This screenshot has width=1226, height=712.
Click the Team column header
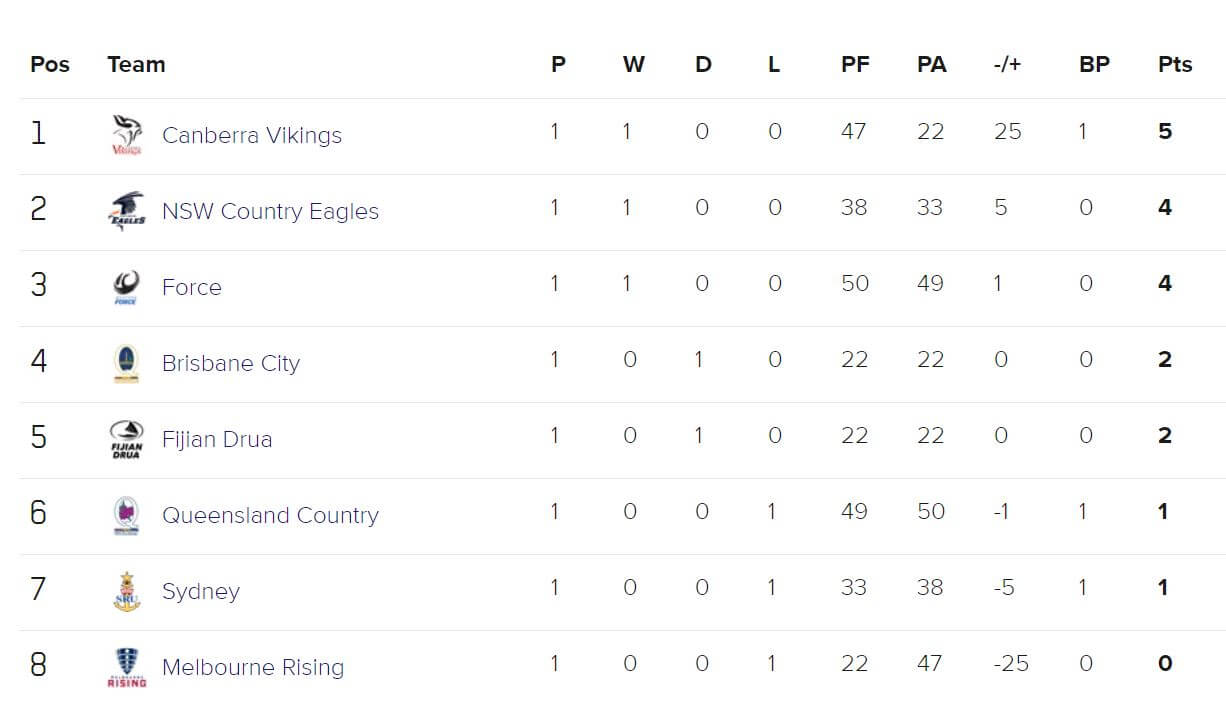click(136, 64)
